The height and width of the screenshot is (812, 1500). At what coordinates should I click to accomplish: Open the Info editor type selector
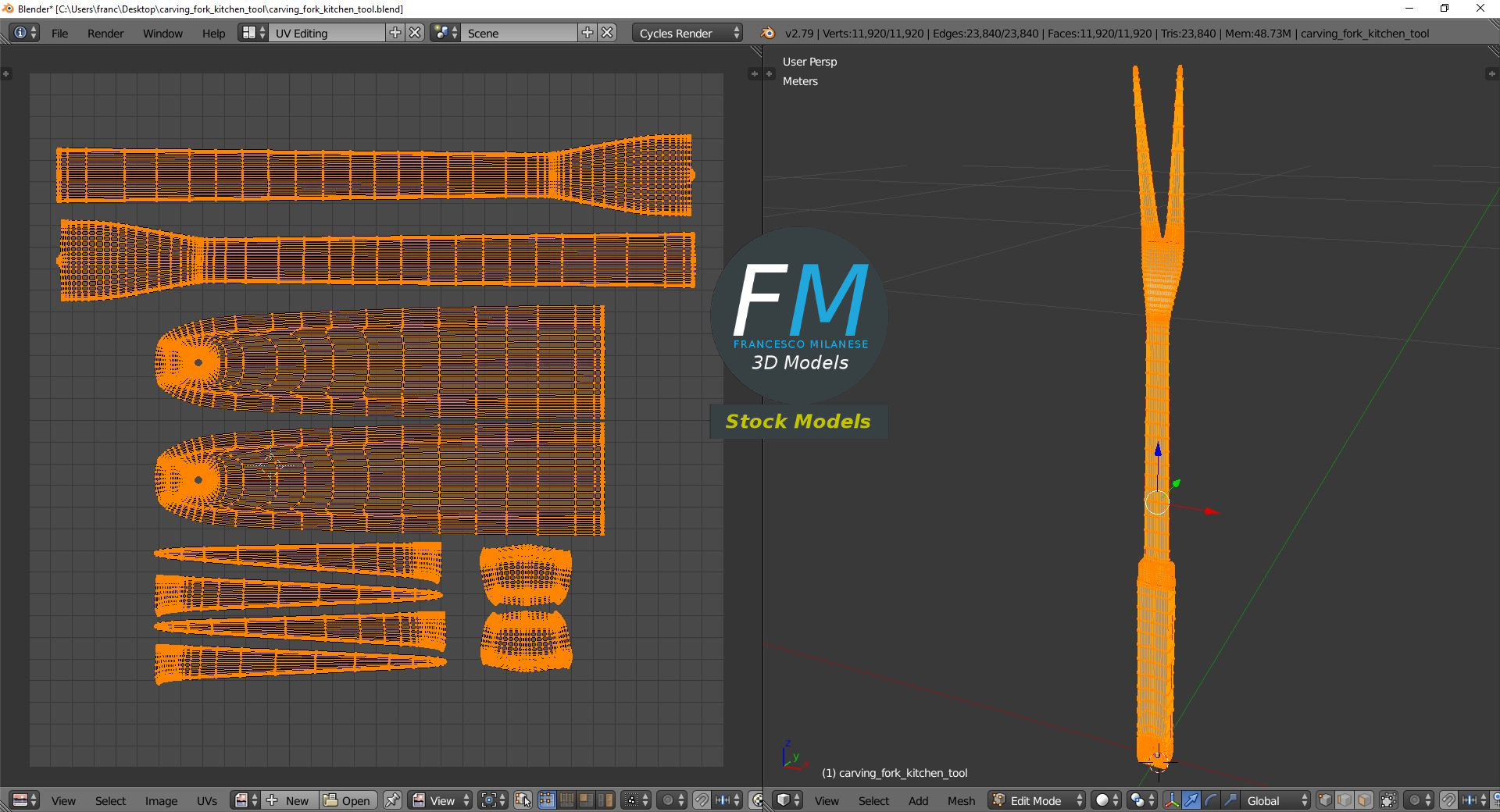click(24, 33)
